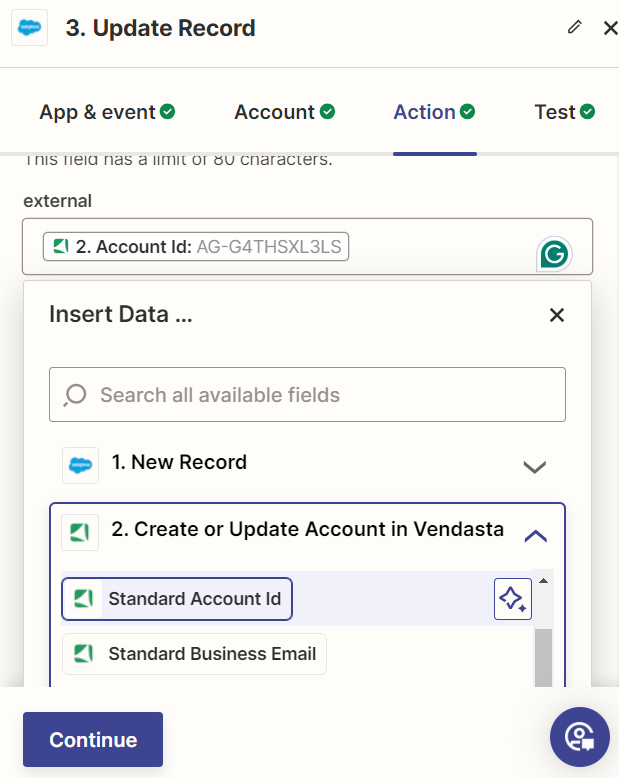Open the support chat bubble icon

579,737
